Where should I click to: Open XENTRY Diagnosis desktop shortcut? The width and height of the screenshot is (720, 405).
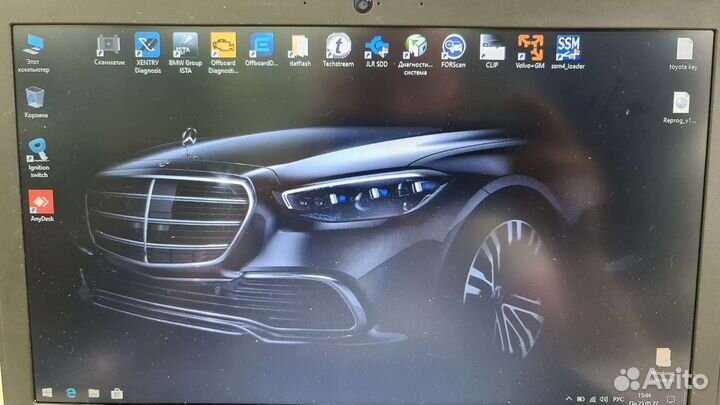pyautogui.click(x=147, y=47)
